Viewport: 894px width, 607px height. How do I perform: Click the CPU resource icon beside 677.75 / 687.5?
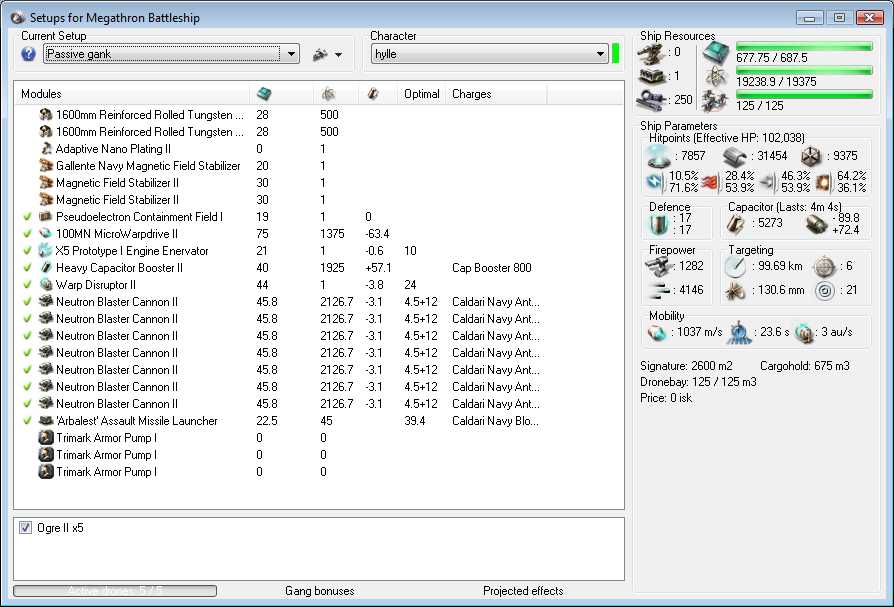(x=716, y=52)
